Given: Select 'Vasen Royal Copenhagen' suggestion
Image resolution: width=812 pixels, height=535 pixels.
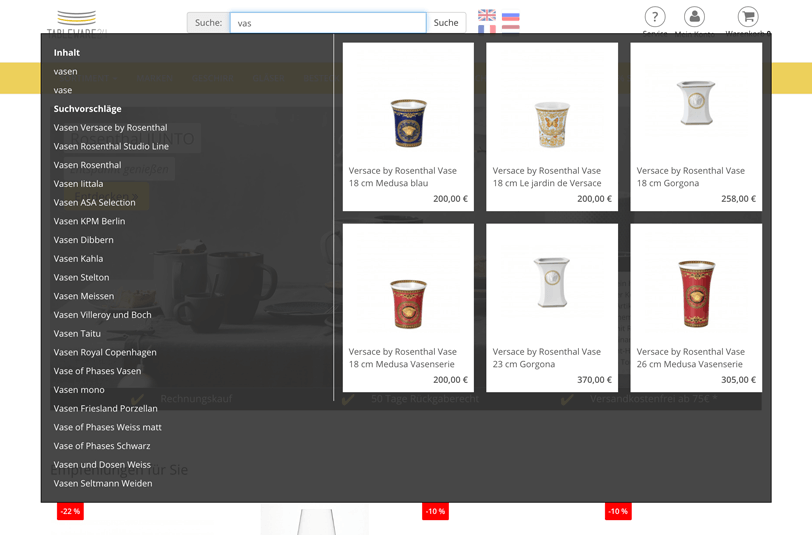Looking at the screenshot, I should [105, 352].
